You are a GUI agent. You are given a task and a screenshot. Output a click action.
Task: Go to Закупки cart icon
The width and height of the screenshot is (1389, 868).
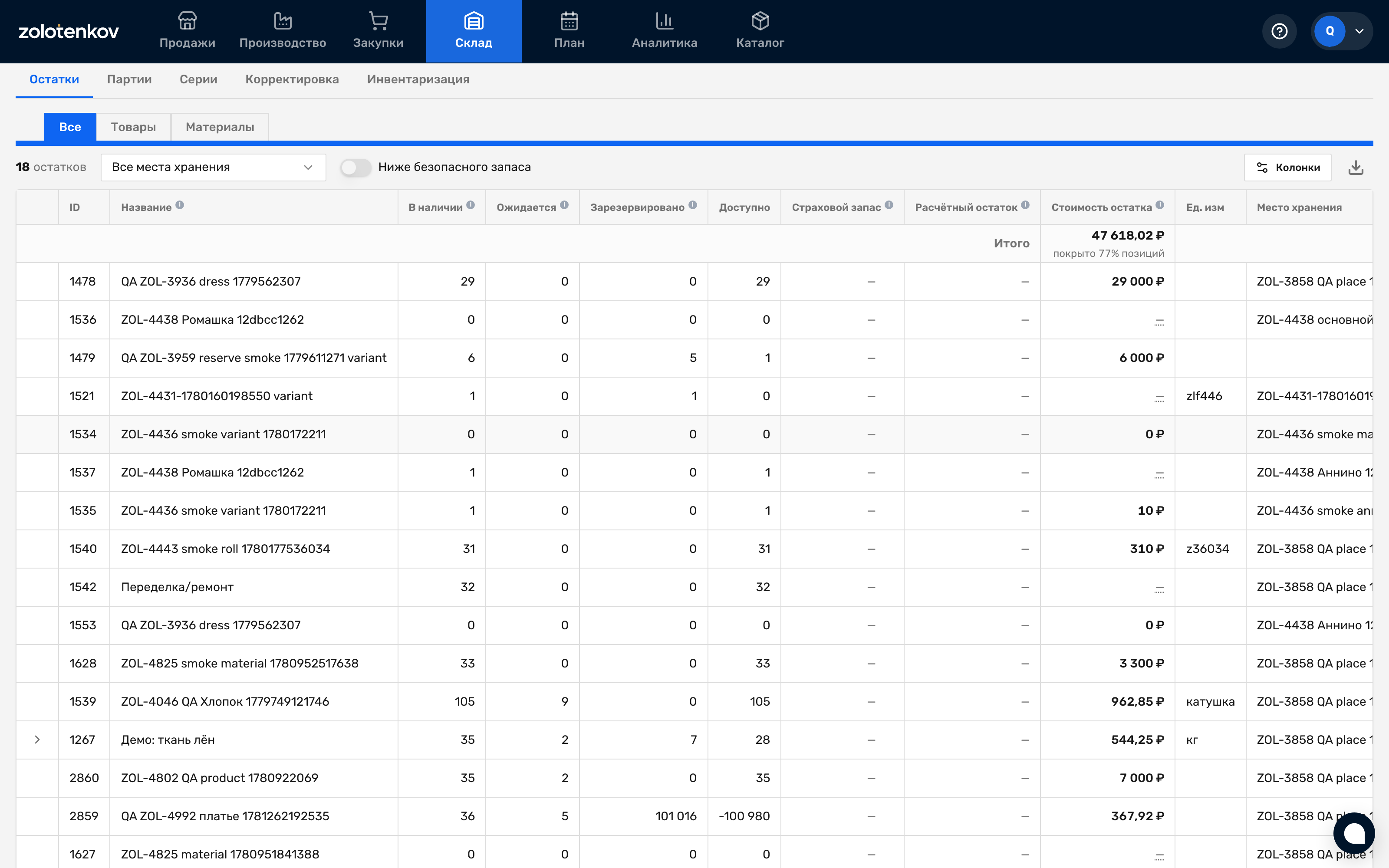pos(378,21)
